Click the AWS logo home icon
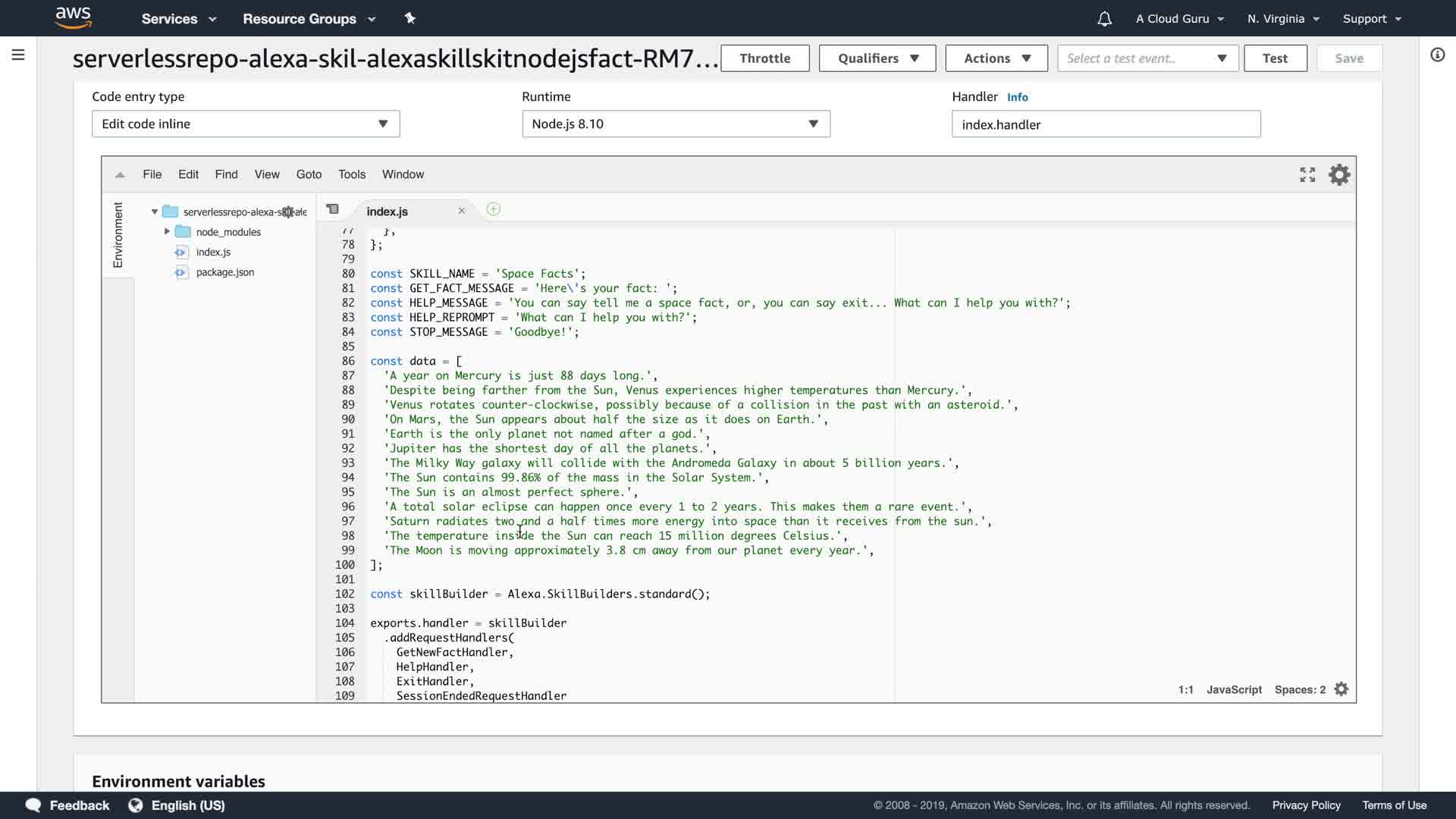 pyautogui.click(x=73, y=17)
